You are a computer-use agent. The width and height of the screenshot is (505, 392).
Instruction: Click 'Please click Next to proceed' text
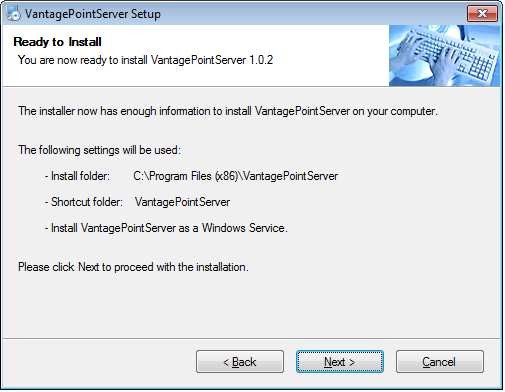tap(133, 267)
